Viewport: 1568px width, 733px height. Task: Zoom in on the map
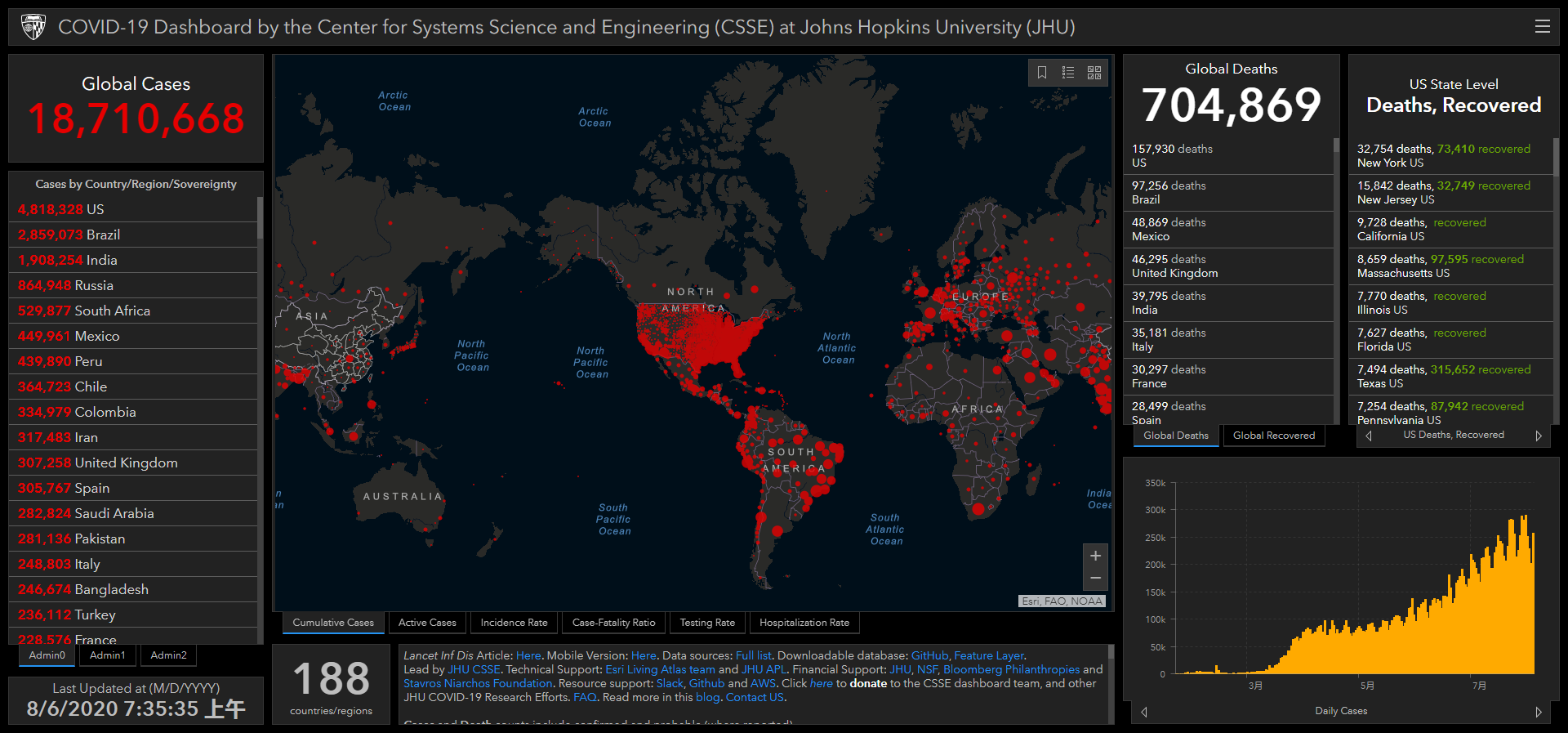tap(1095, 556)
